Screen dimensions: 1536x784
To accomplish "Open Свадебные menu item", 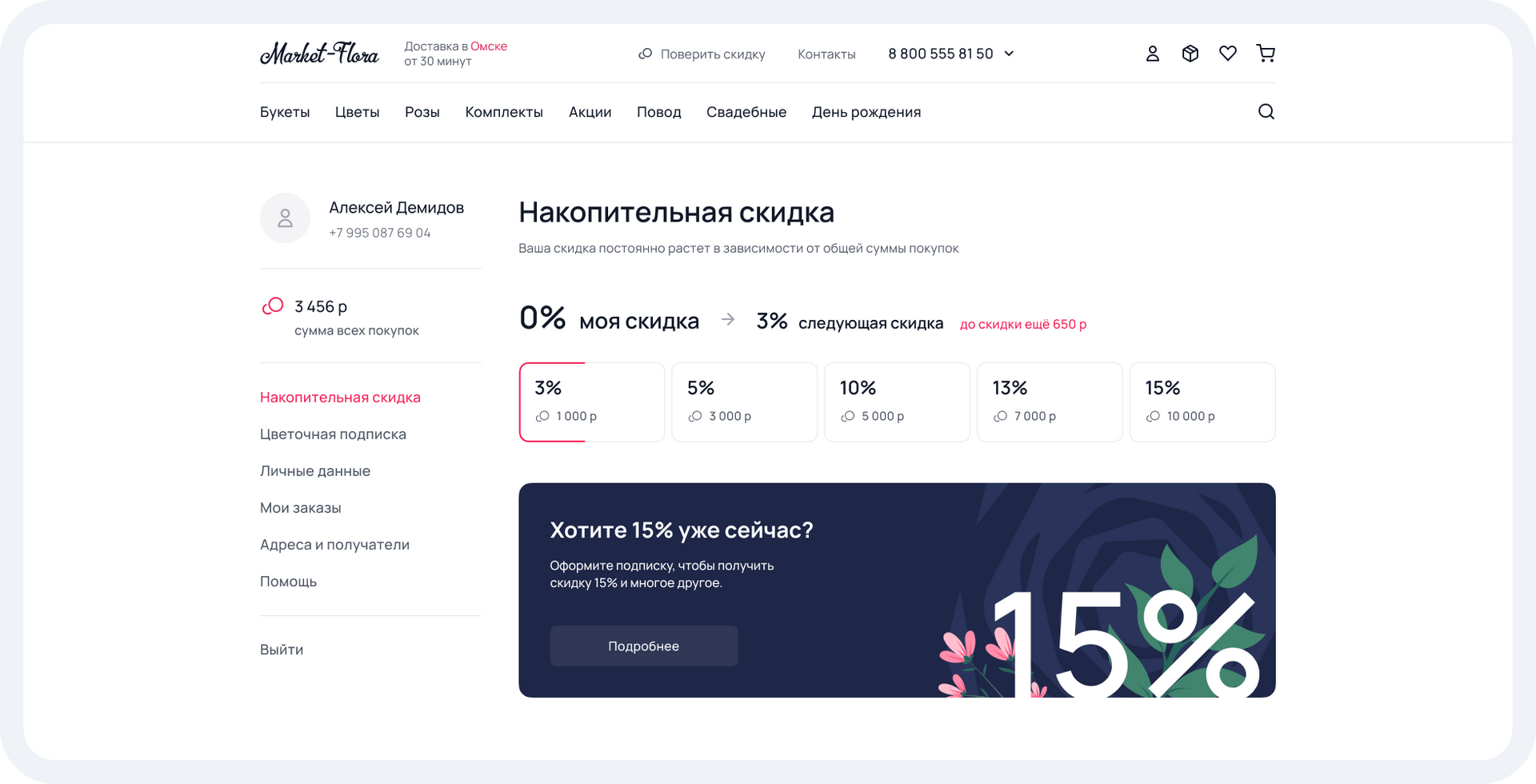I will (x=746, y=112).
